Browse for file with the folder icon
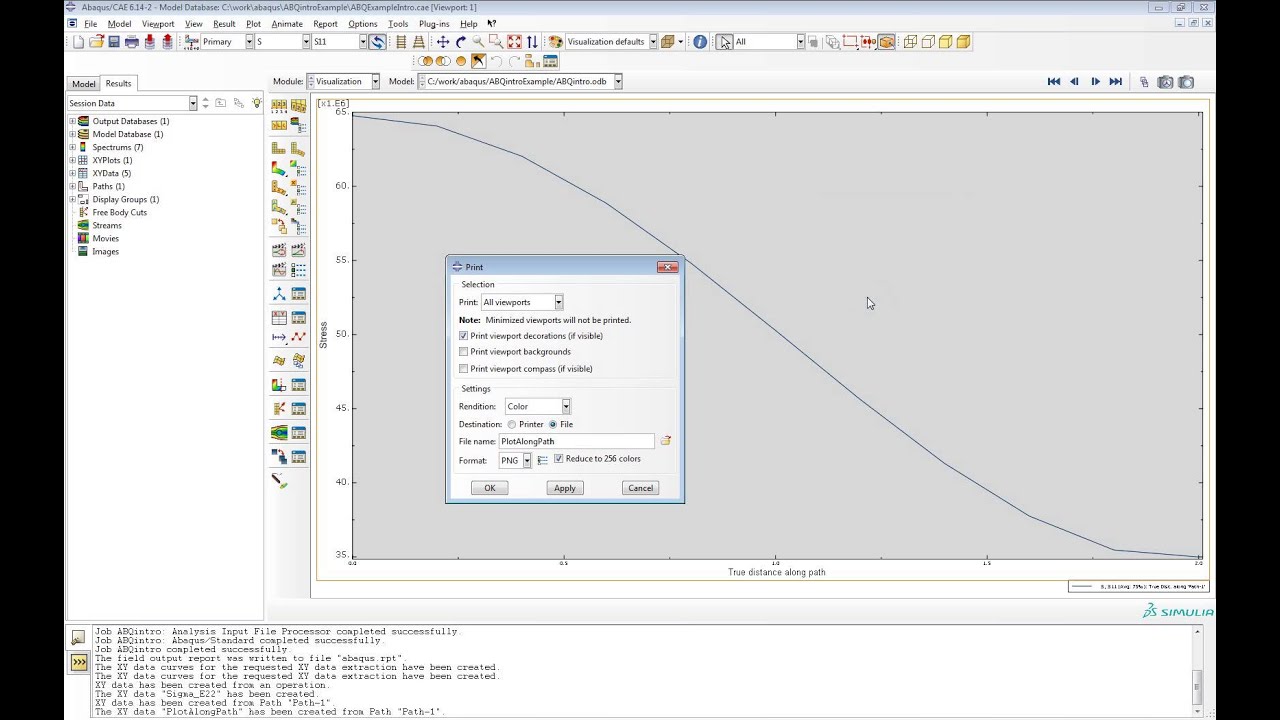 tap(665, 441)
